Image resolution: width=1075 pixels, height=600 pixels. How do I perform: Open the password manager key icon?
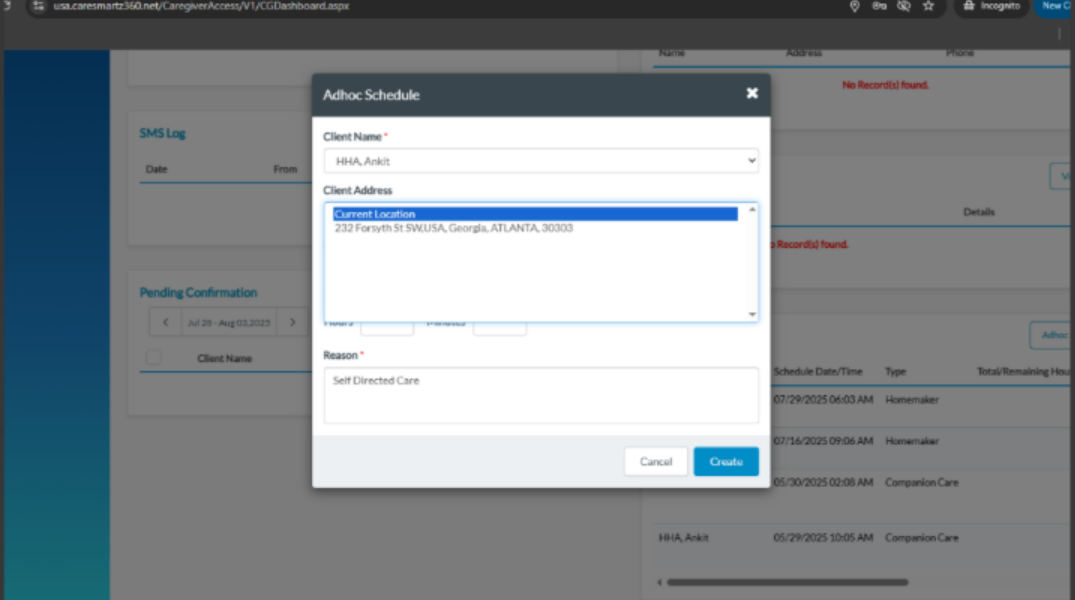point(879,6)
